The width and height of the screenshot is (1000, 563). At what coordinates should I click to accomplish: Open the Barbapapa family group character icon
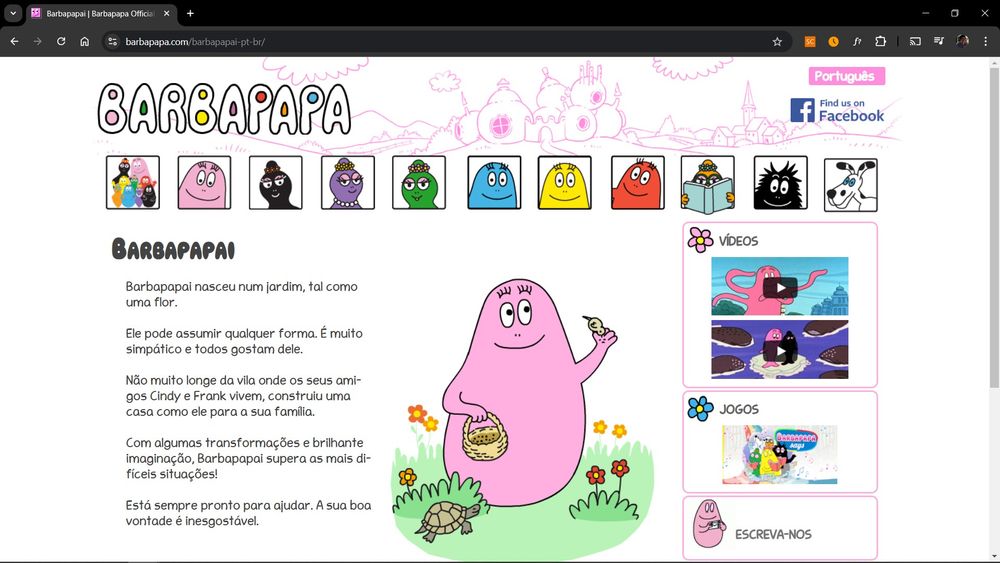(x=133, y=182)
